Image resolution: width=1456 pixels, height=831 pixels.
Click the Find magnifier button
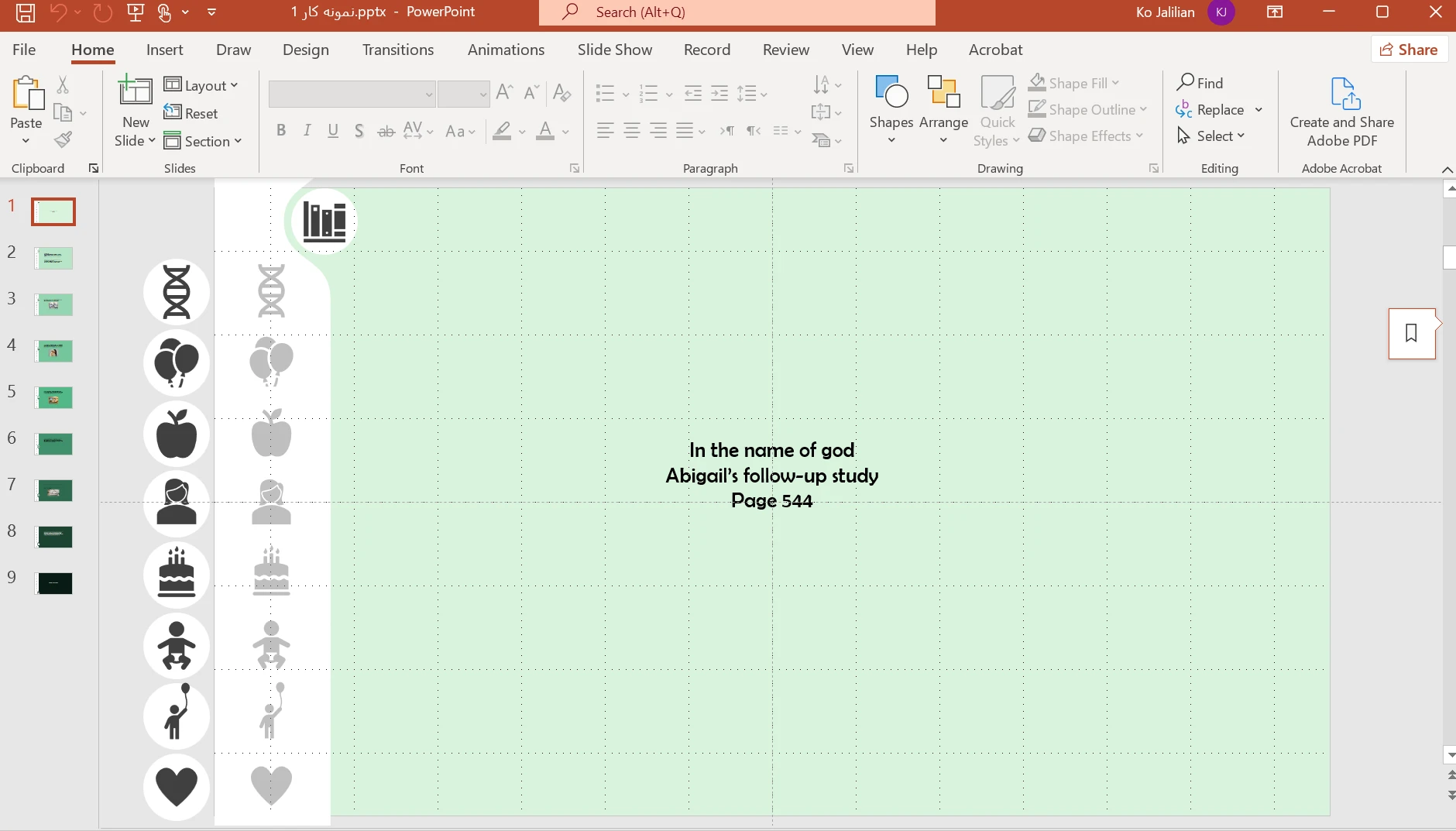coord(1200,83)
